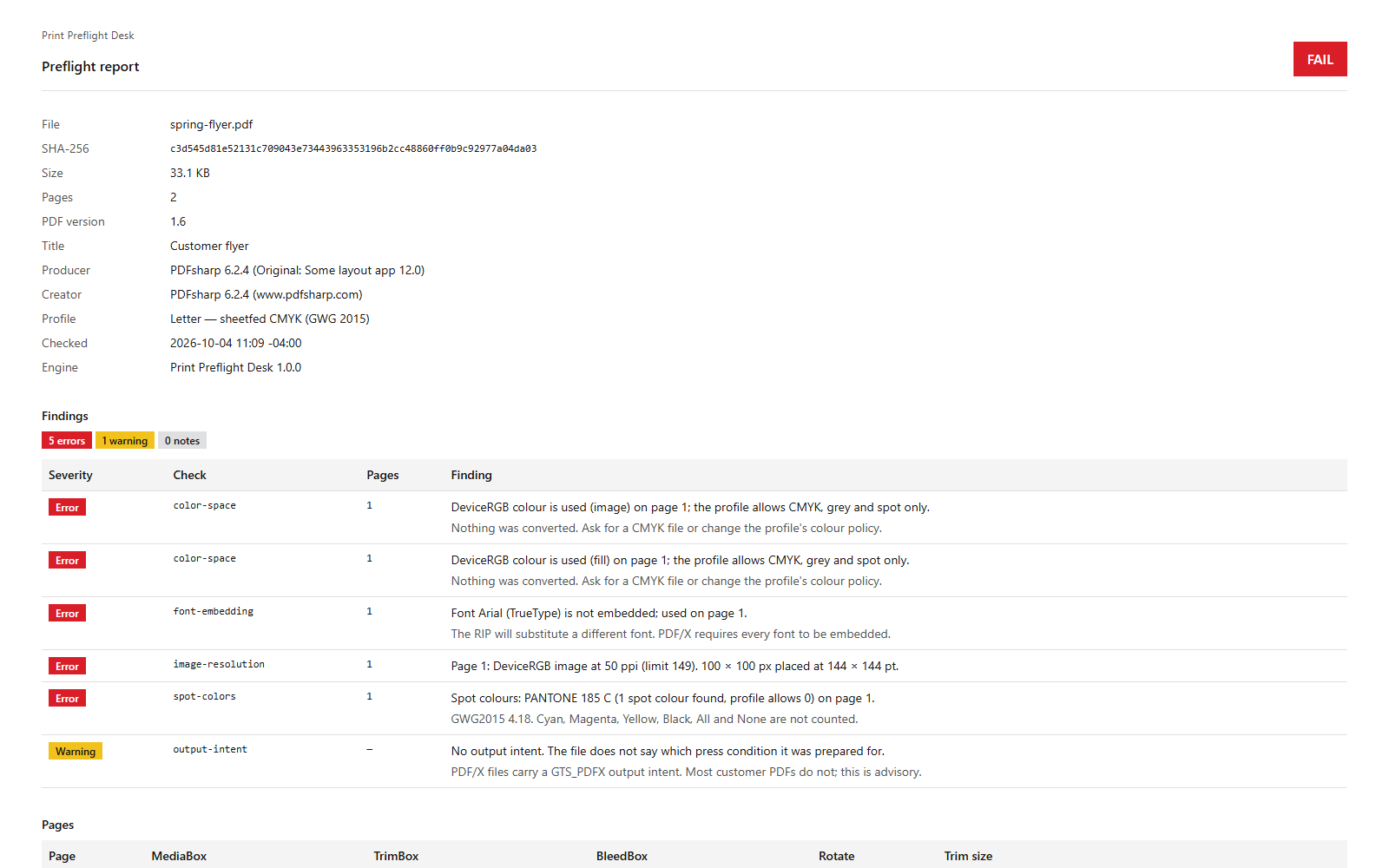This screenshot has width=1389, height=868.
Task: Select the file name spring-flyer.pdf
Action: click(x=211, y=124)
